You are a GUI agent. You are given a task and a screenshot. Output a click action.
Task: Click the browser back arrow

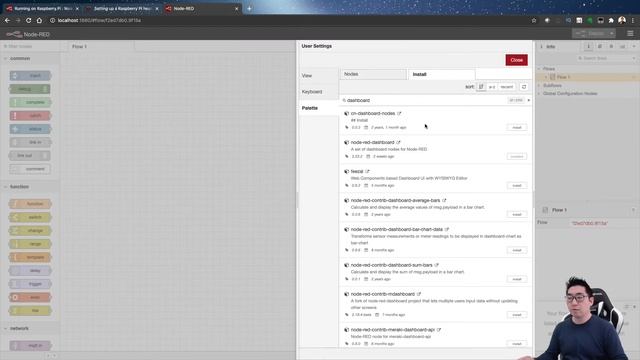pyautogui.click(x=7, y=20)
